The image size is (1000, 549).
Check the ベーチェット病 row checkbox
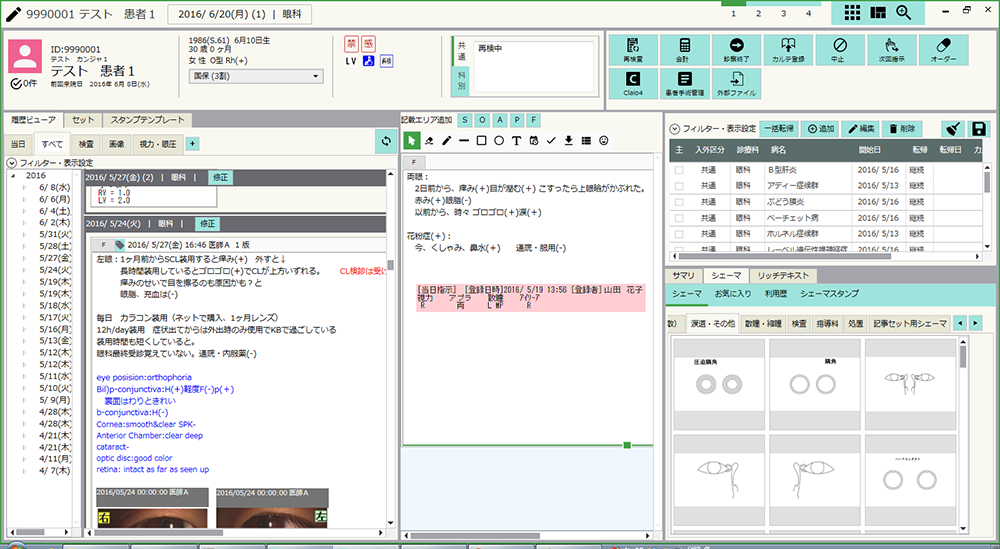coord(679,218)
